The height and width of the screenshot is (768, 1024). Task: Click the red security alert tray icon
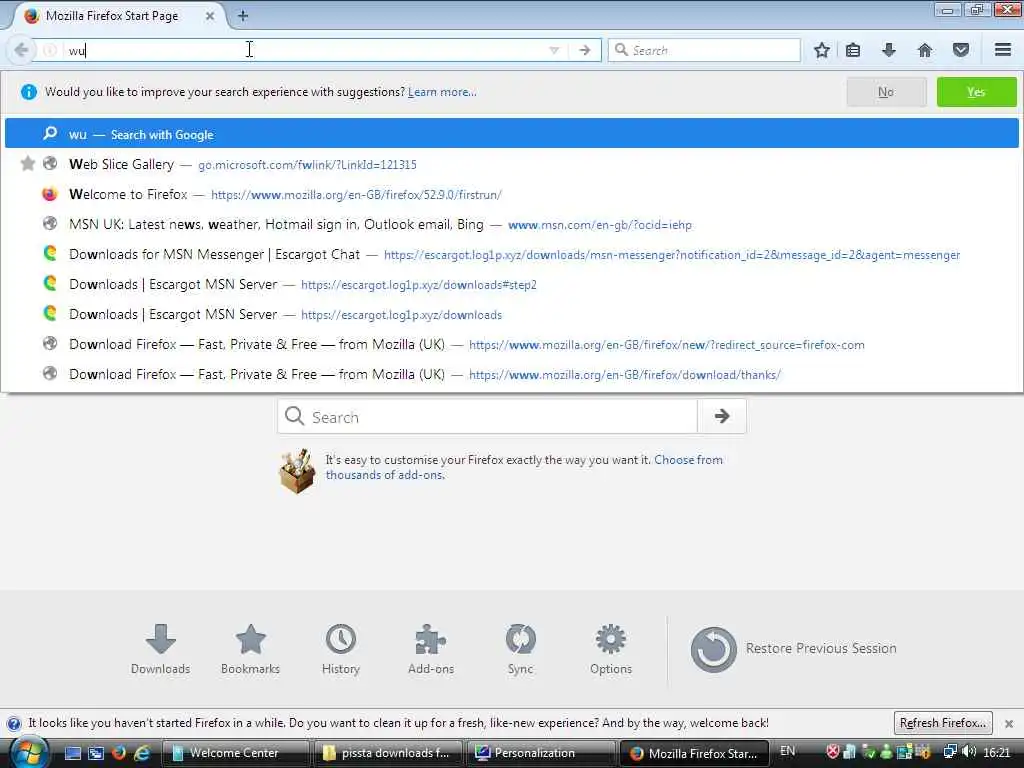(x=832, y=752)
